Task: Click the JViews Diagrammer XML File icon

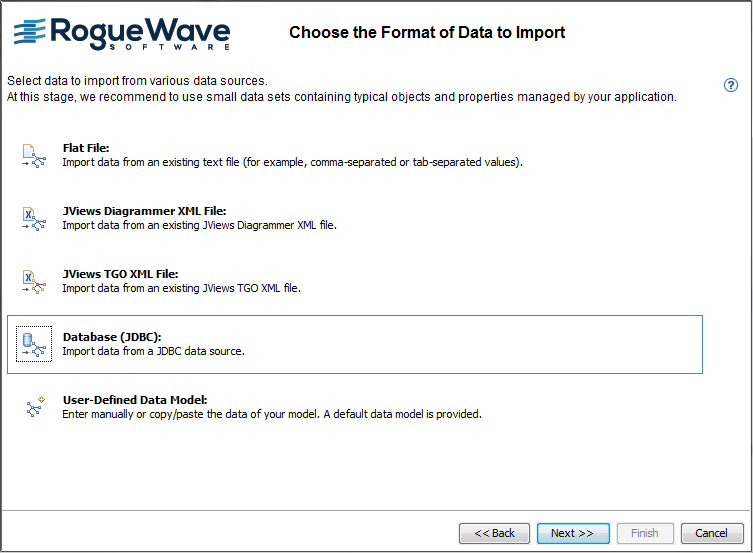Action: 34,219
